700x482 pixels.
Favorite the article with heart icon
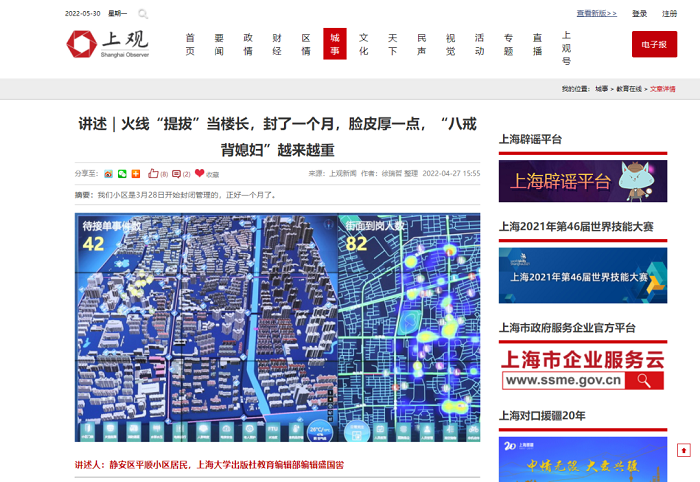coord(200,174)
